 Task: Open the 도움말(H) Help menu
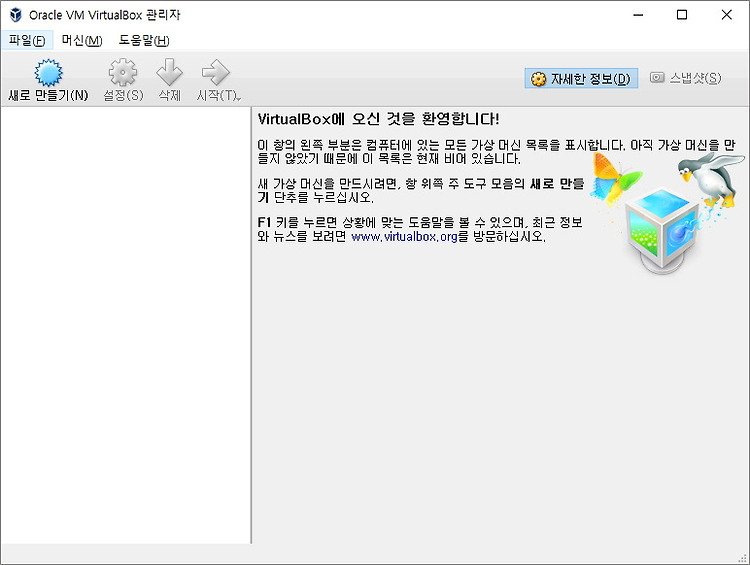coord(144,41)
